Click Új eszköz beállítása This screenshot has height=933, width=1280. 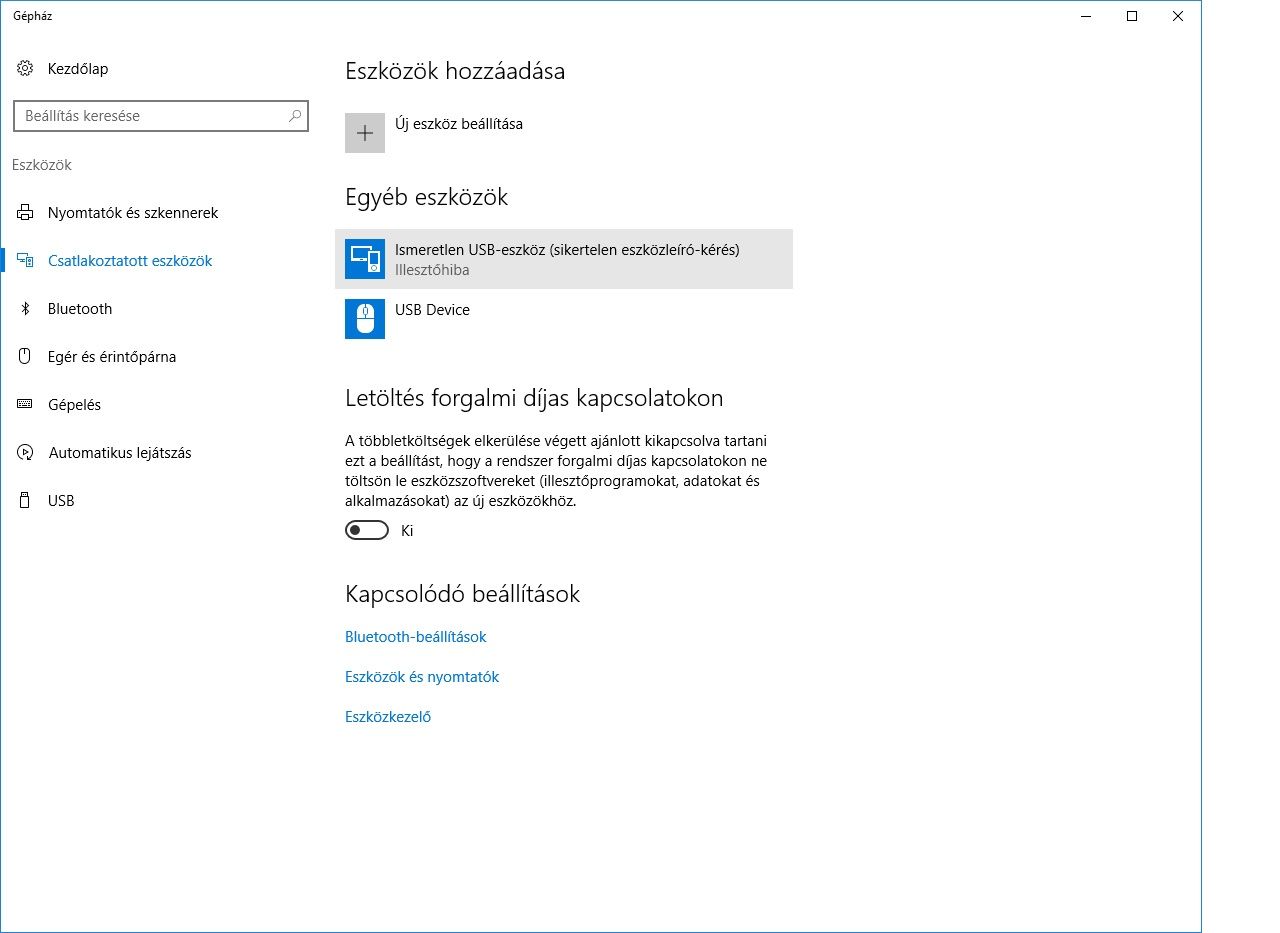point(459,124)
